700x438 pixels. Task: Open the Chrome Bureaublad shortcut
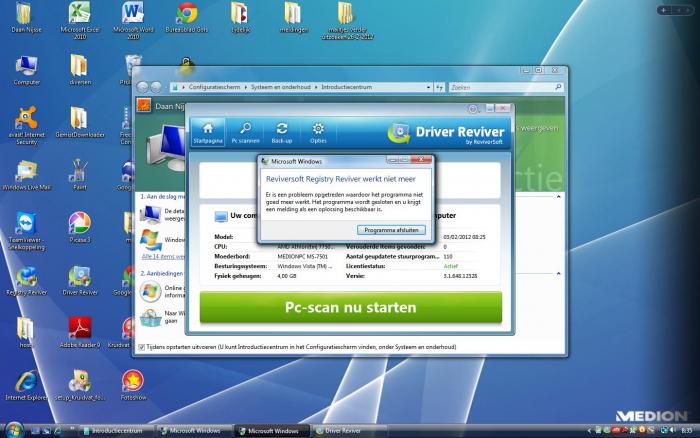(x=187, y=18)
